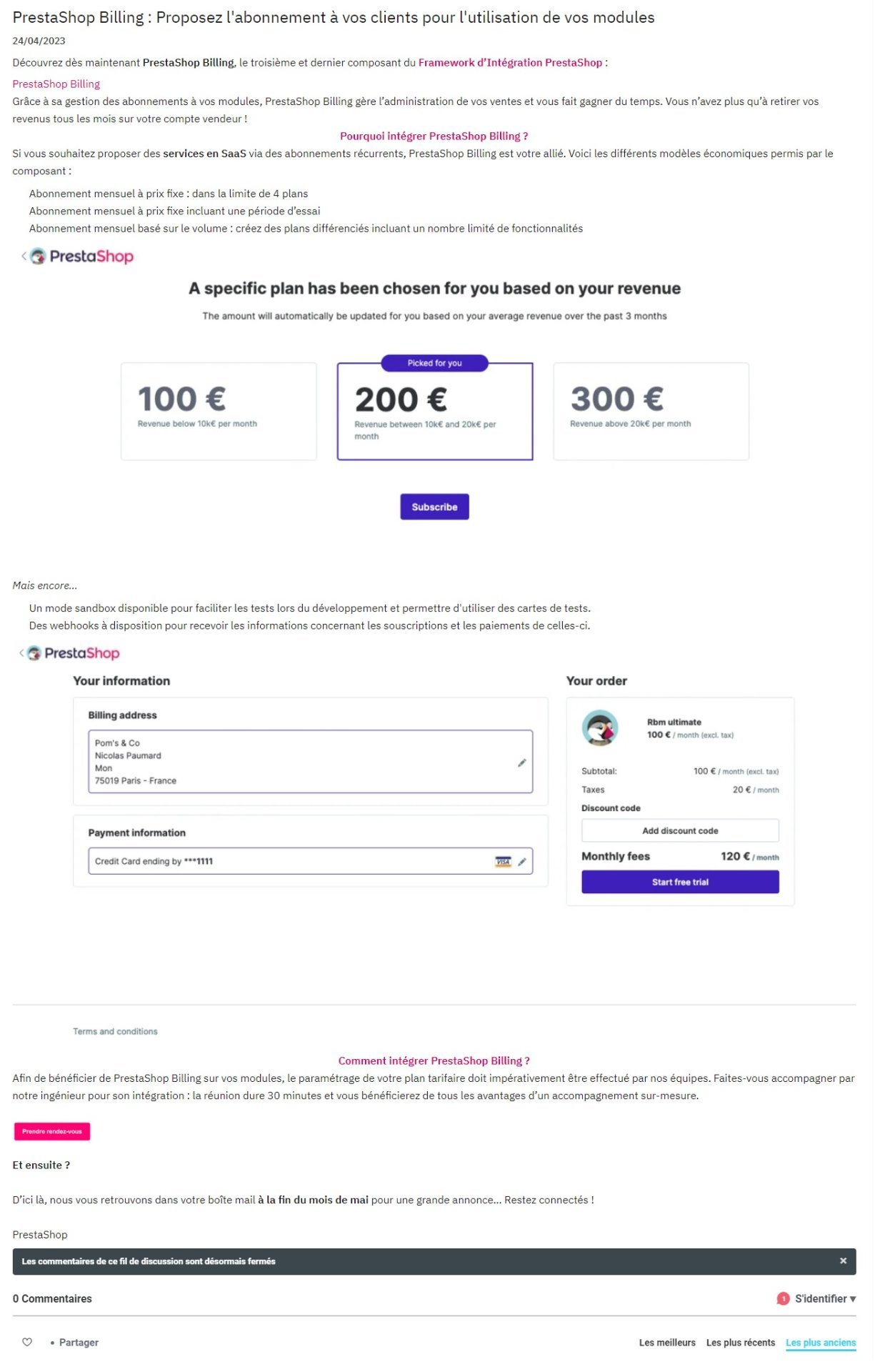Screen dimensions: 885x1372
Task: Open Framework d'Intégration PrestaShop link
Action: click(x=509, y=63)
